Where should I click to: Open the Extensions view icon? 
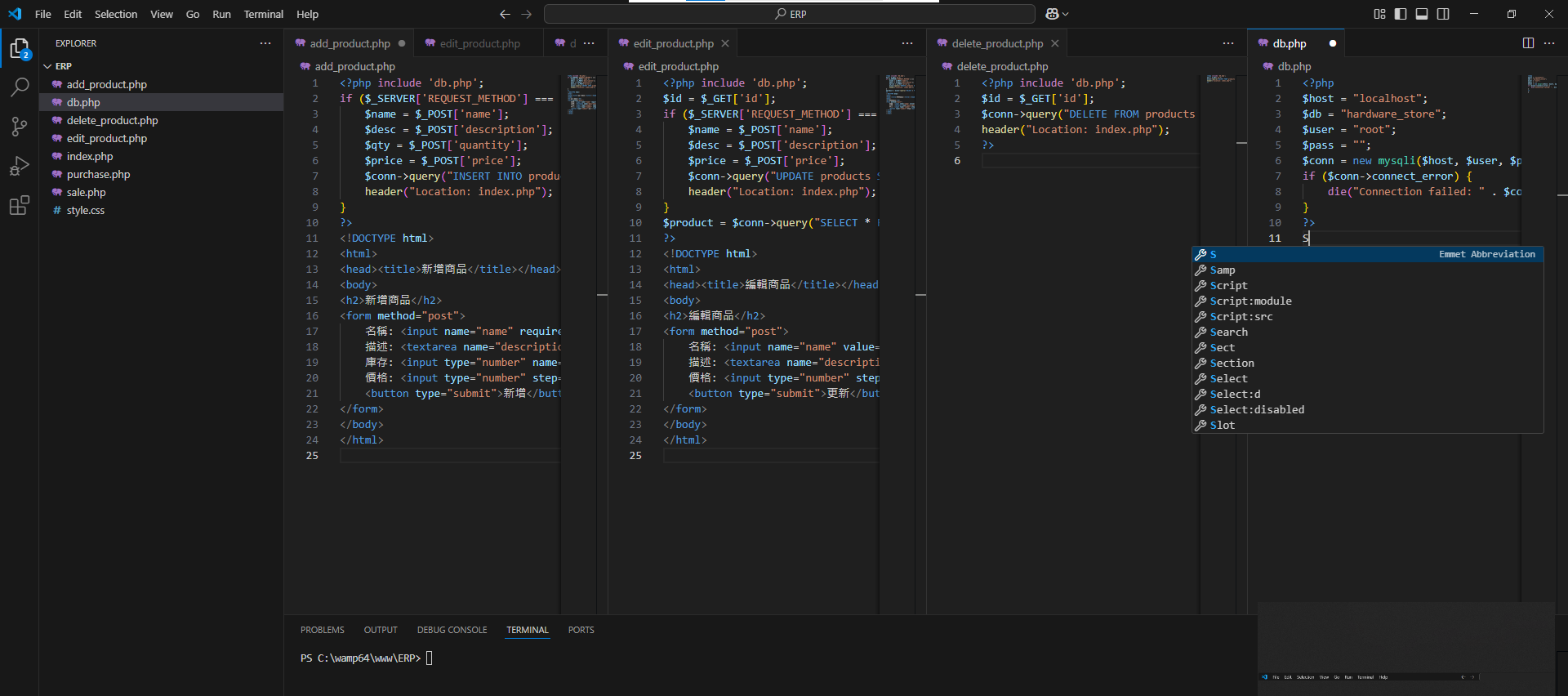pyautogui.click(x=20, y=205)
